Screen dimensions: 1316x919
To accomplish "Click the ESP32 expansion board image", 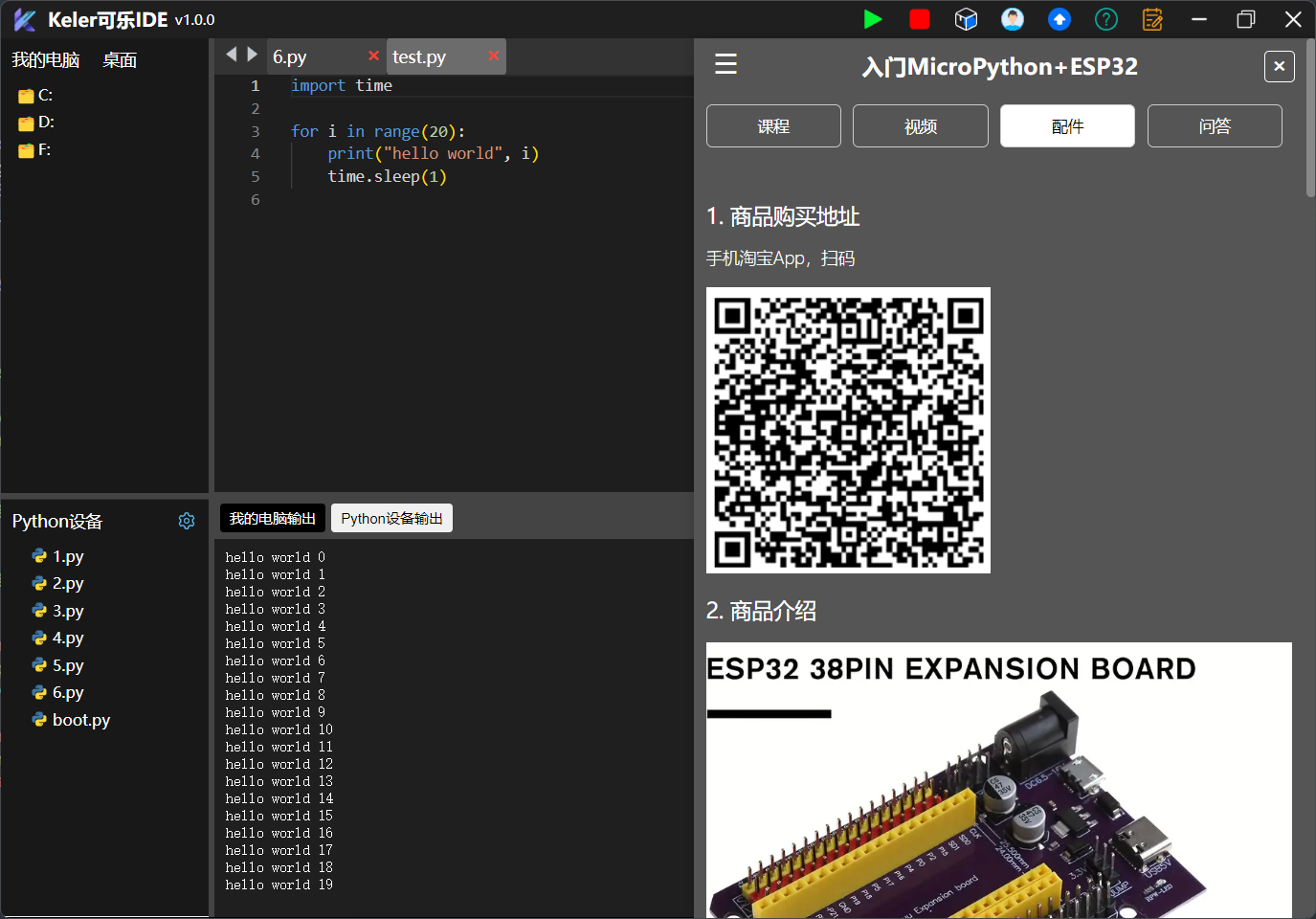I will coord(999,780).
